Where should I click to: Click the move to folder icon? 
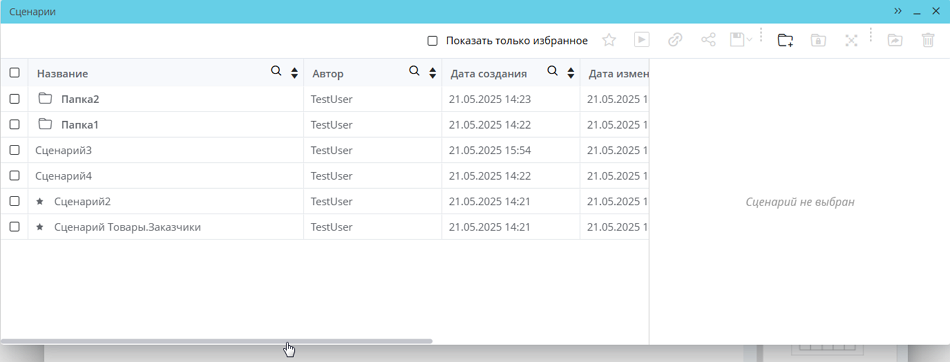(895, 40)
